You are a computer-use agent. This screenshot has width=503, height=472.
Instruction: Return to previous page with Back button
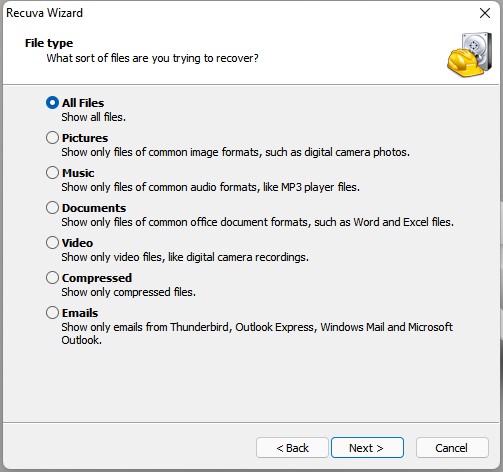(x=292, y=448)
